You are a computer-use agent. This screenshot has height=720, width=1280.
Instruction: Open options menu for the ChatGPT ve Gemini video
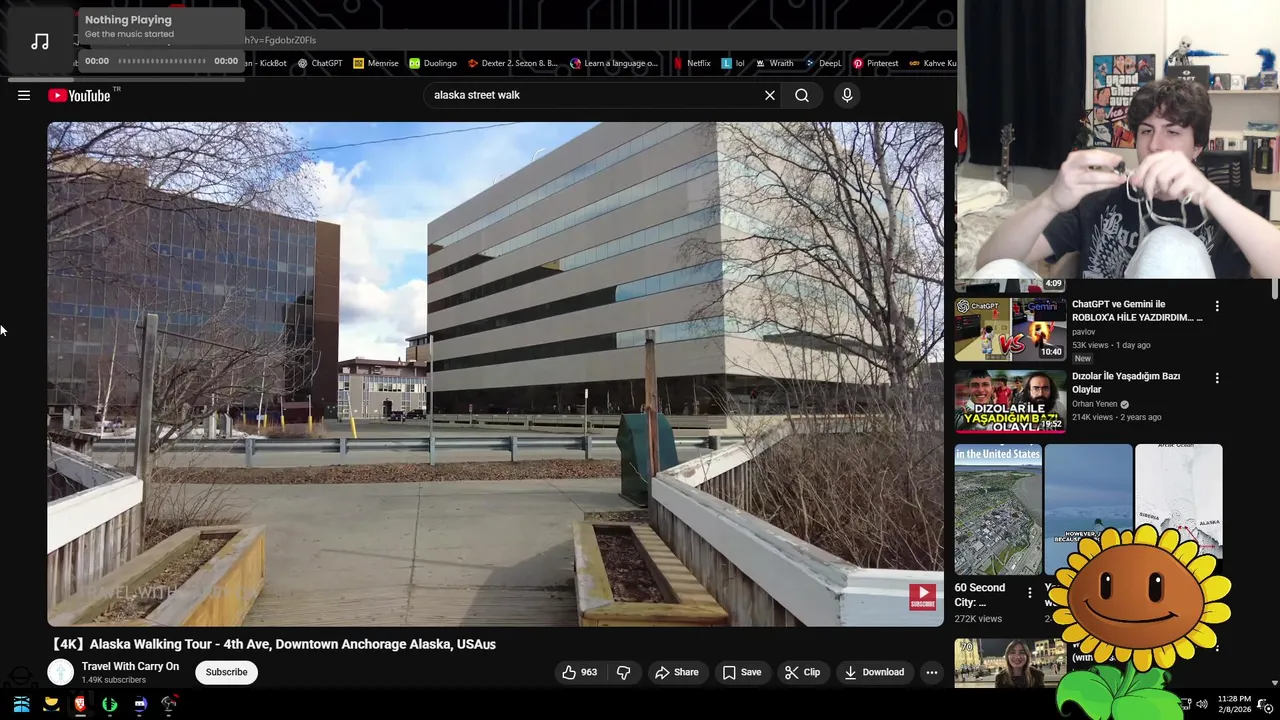pyautogui.click(x=1217, y=306)
